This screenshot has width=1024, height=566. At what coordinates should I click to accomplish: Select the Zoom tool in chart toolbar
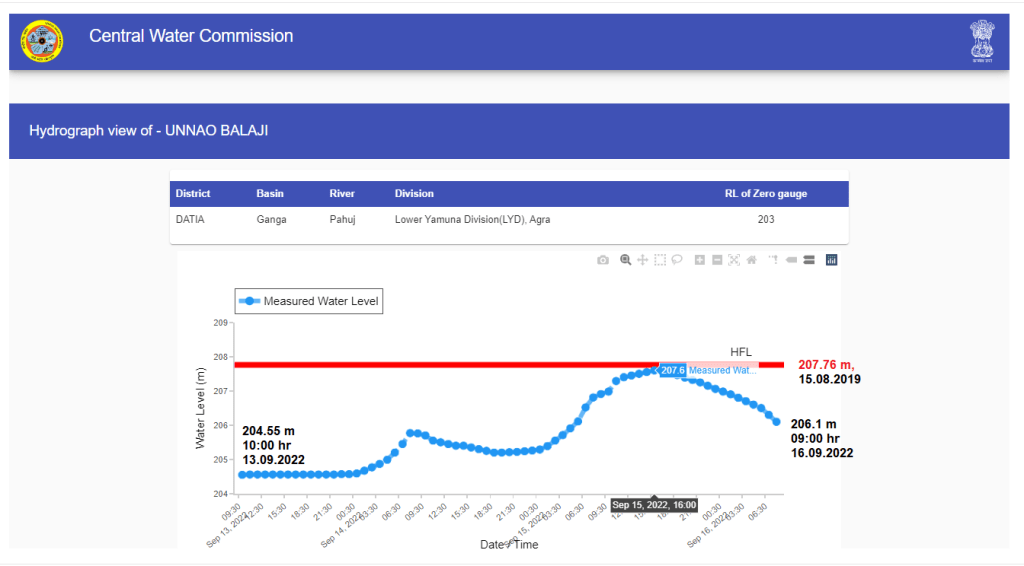625,260
